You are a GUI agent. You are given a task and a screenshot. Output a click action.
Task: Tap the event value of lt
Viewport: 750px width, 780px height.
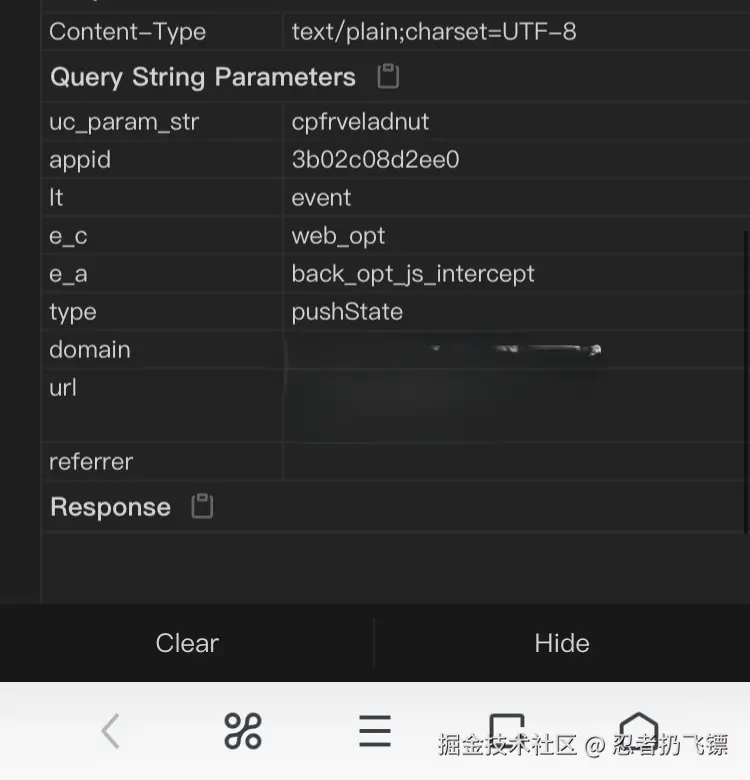pos(321,198)
